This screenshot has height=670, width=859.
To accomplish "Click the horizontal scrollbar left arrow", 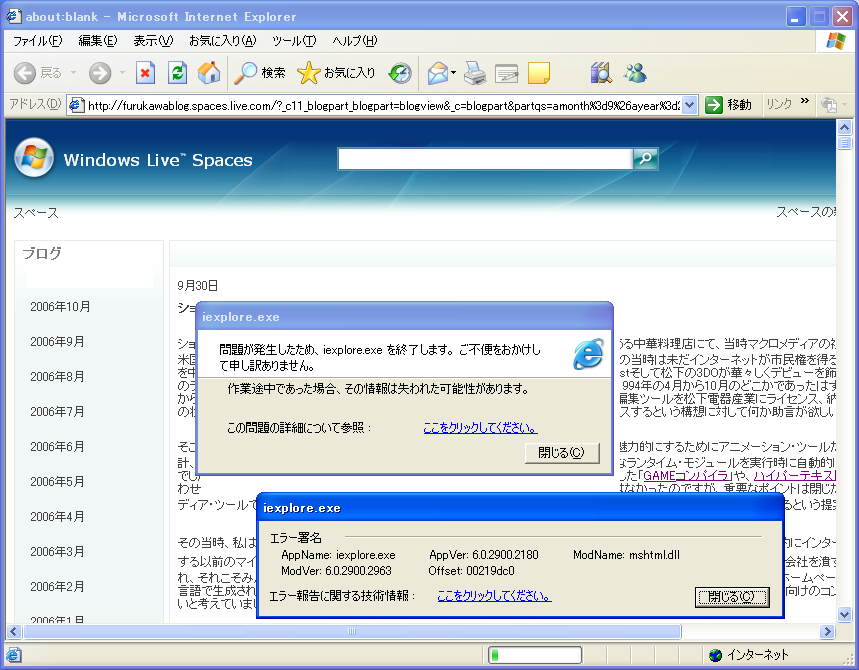I will coord(14,632).
